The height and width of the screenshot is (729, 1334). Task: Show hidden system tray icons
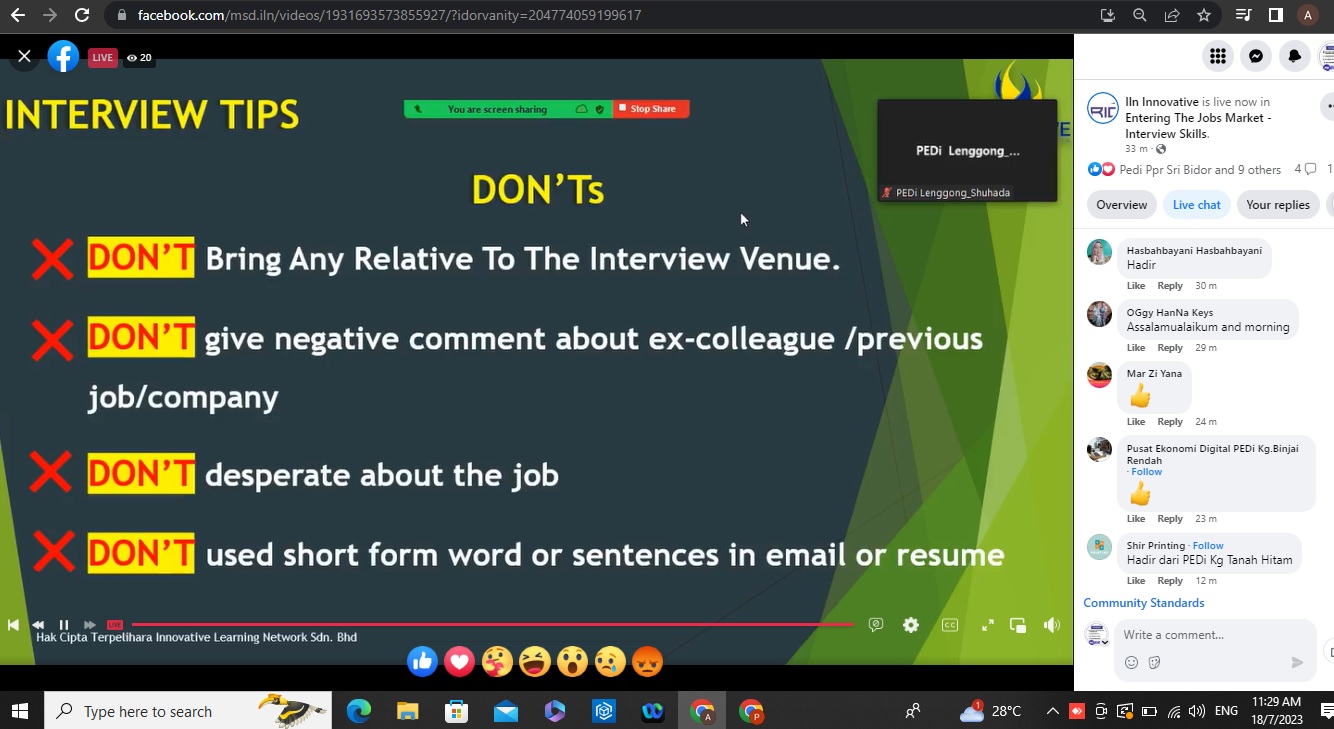click(x=1052, y=711)
